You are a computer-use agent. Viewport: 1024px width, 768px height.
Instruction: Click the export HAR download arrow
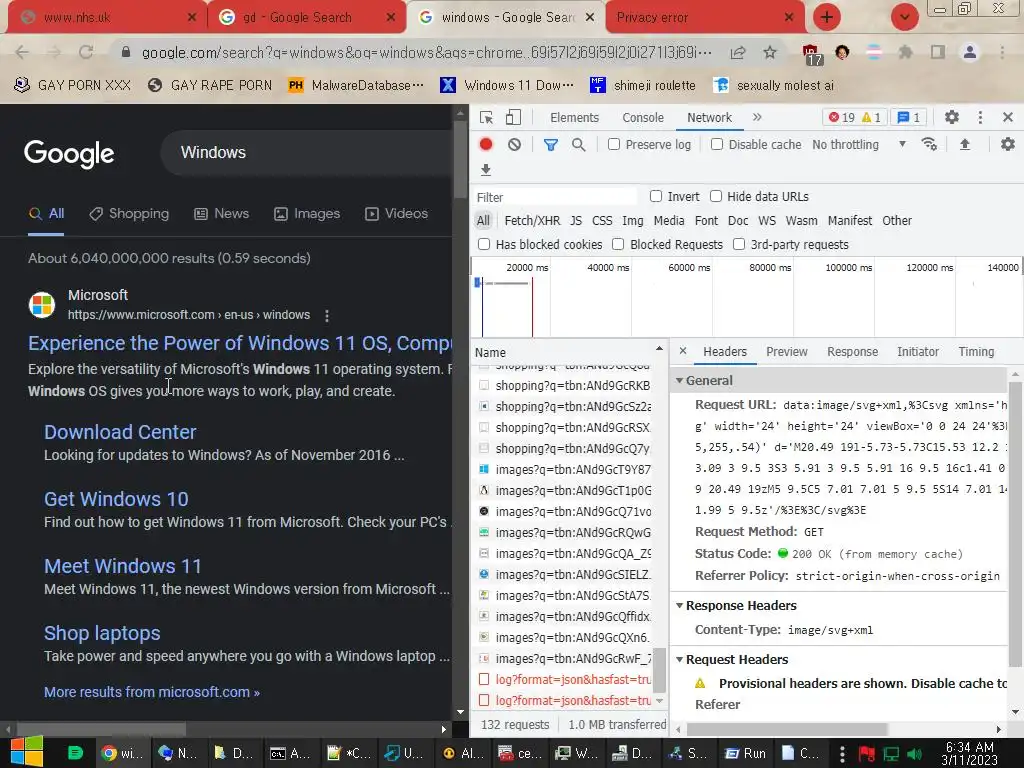point(485,170)
